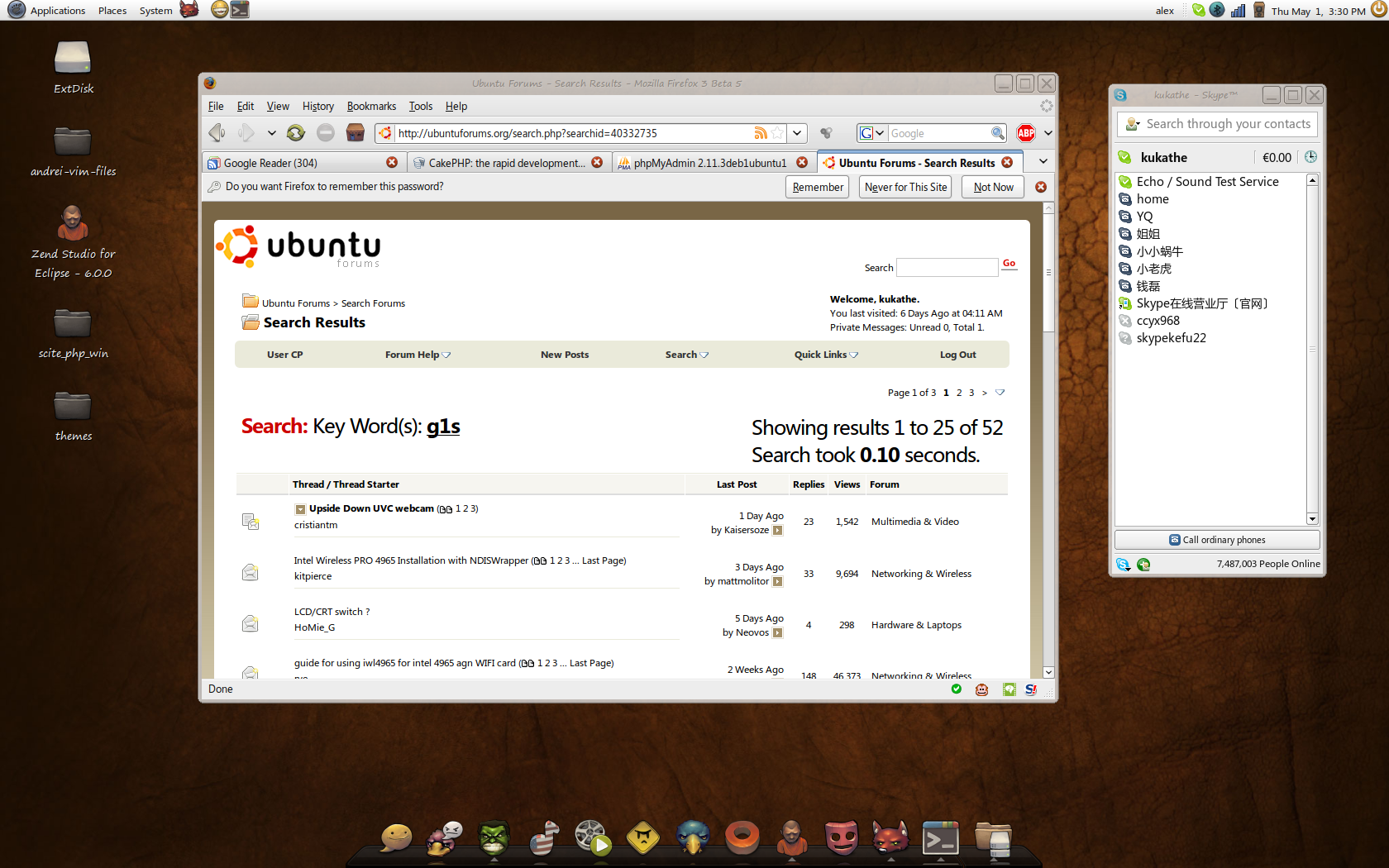
Task: Go to last post by mattmolitor icon
Action: (777, 582)
